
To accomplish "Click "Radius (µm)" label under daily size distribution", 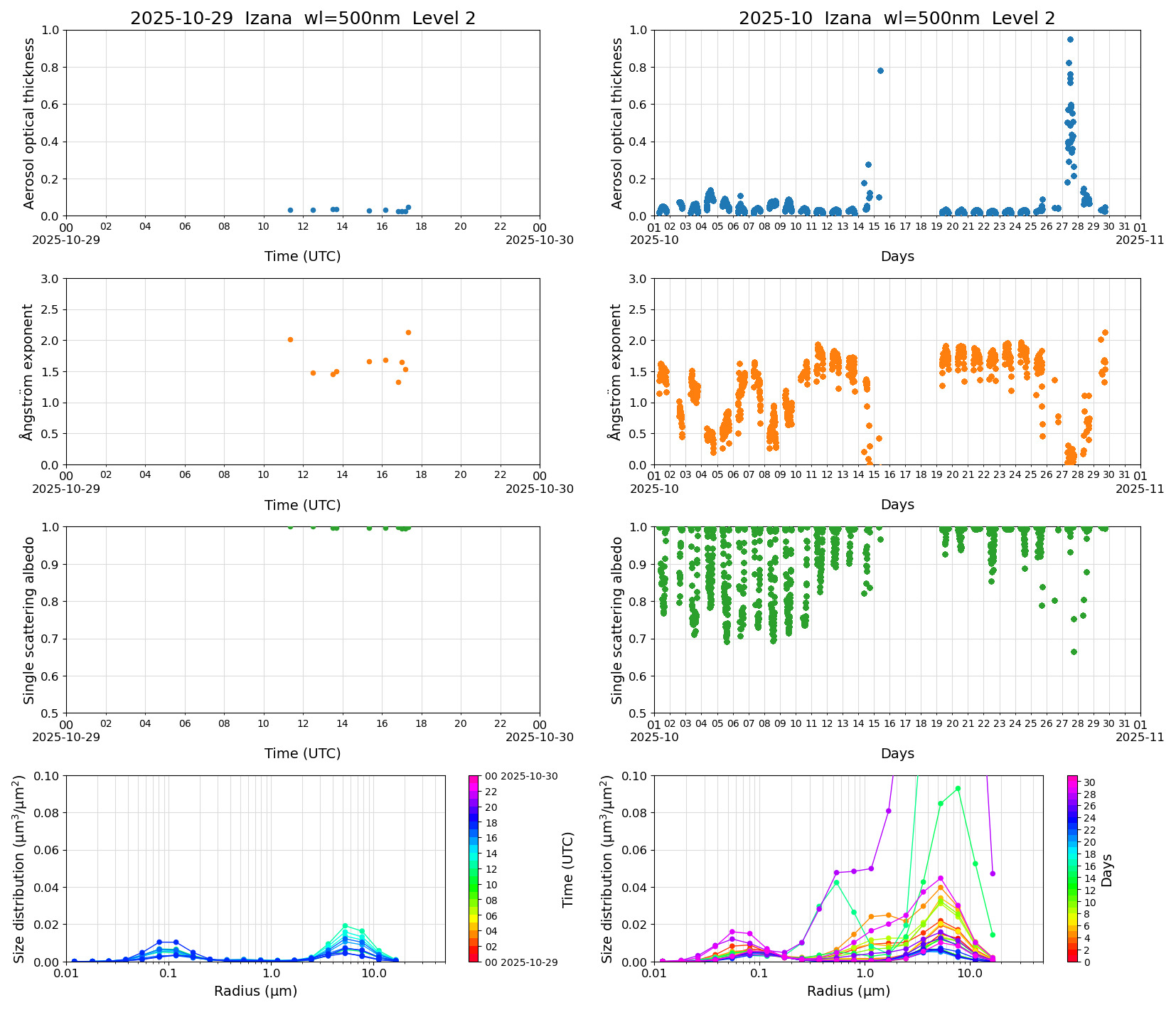I will (255, 991).
